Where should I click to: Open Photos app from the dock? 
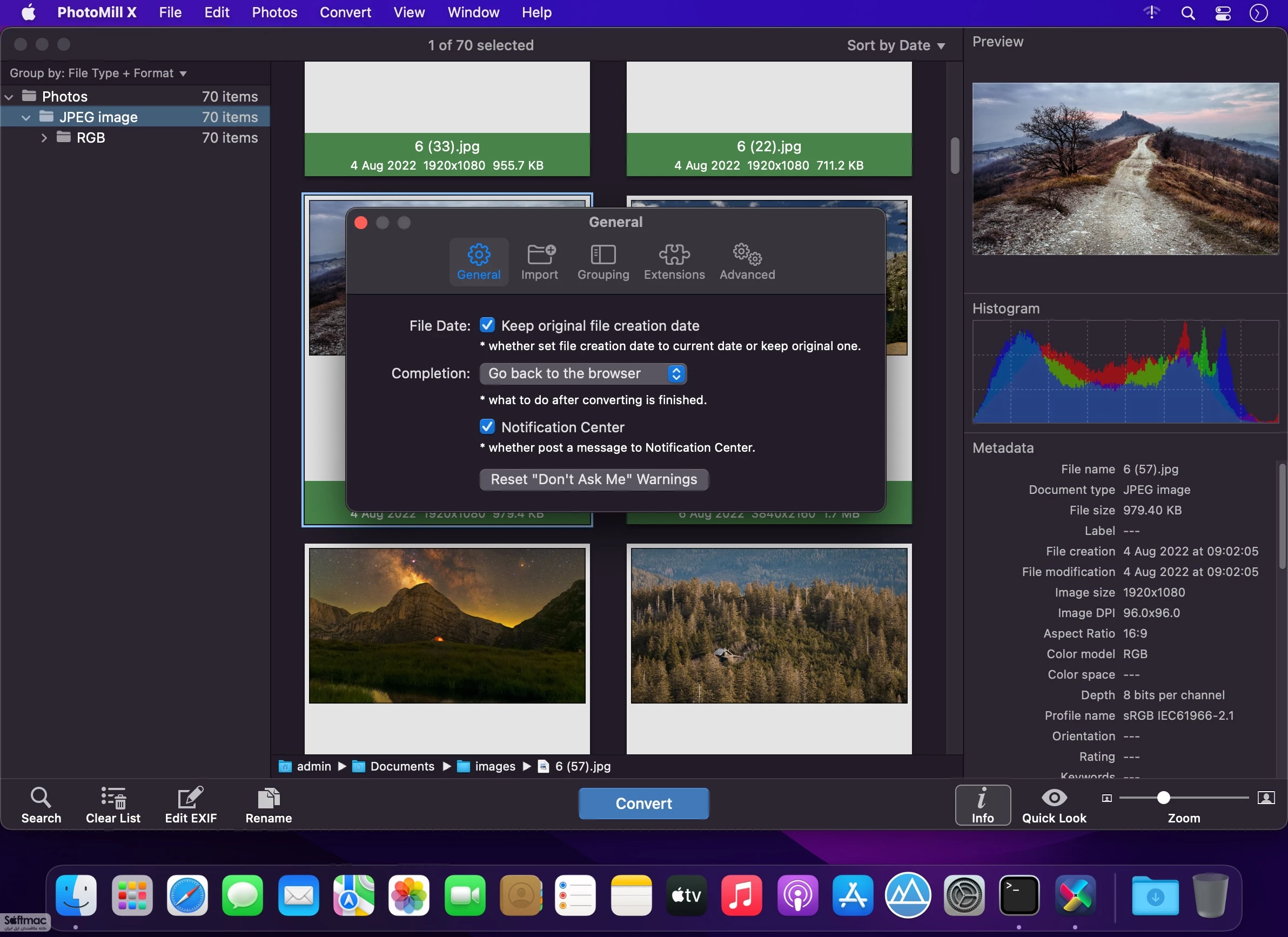coord(409,895)
